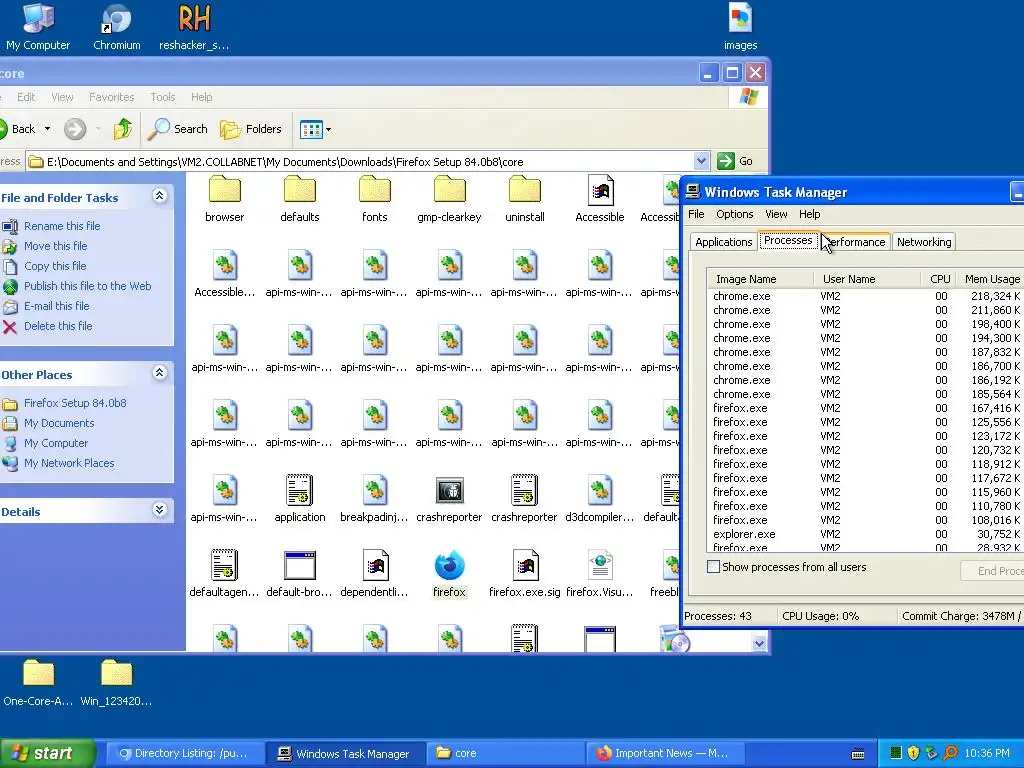Sort processes by Image Name column
Viewport: 1024px width, 768px height.
(x=760, y=279)
